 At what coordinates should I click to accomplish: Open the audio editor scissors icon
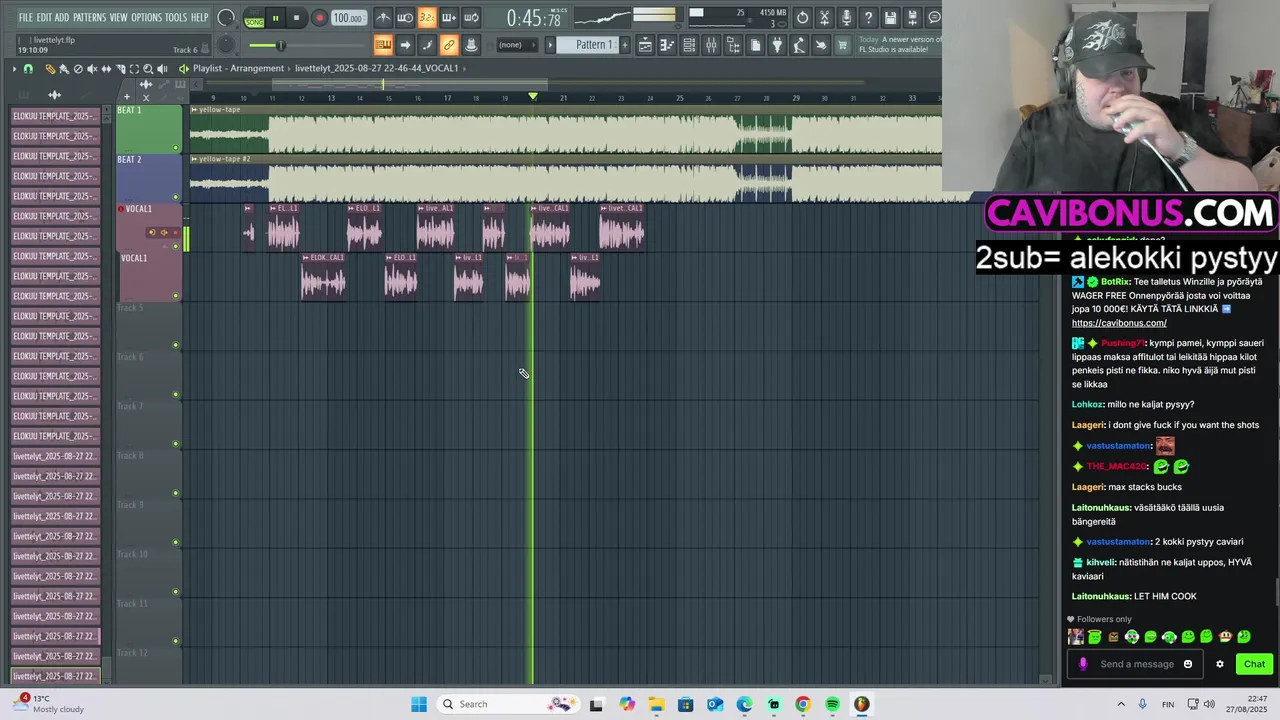(x=824, y=18)
